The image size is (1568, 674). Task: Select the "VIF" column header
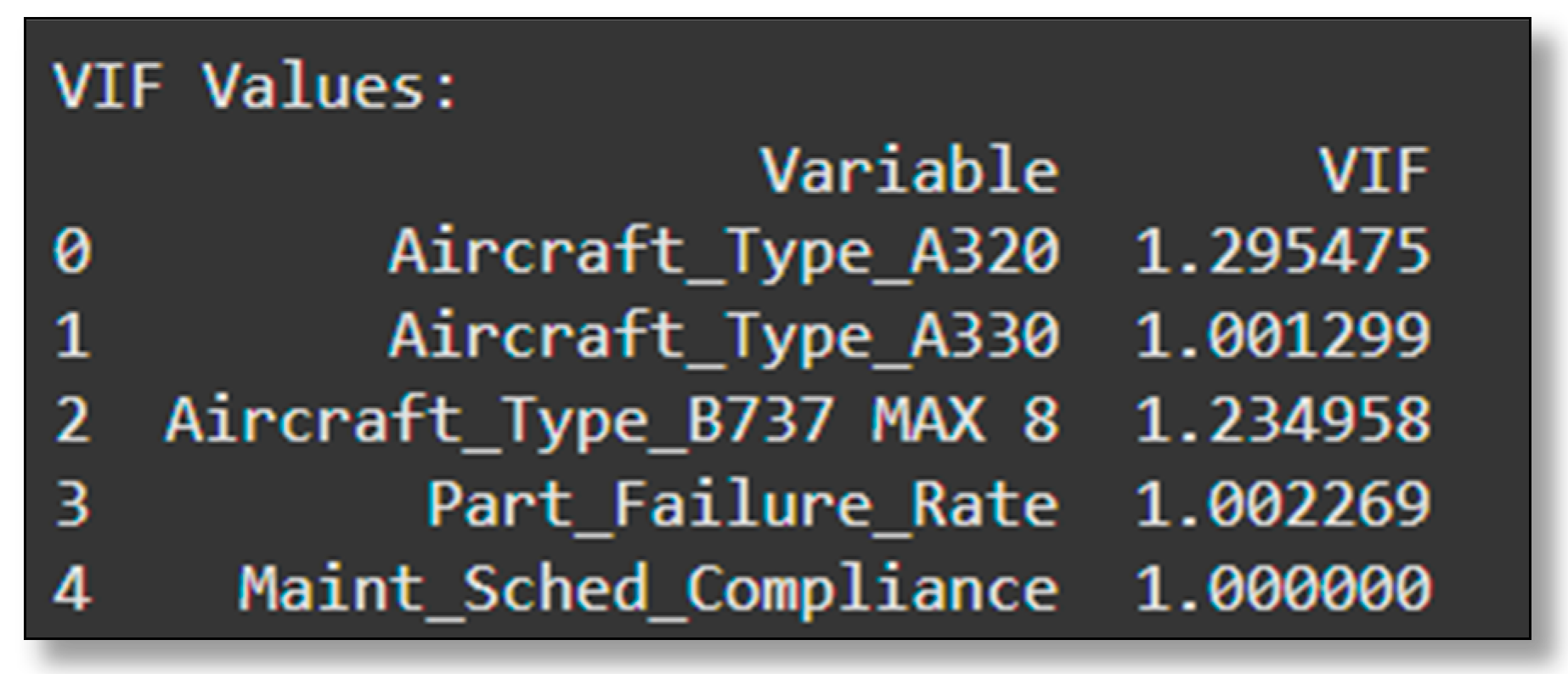(x=1374, y=170)
